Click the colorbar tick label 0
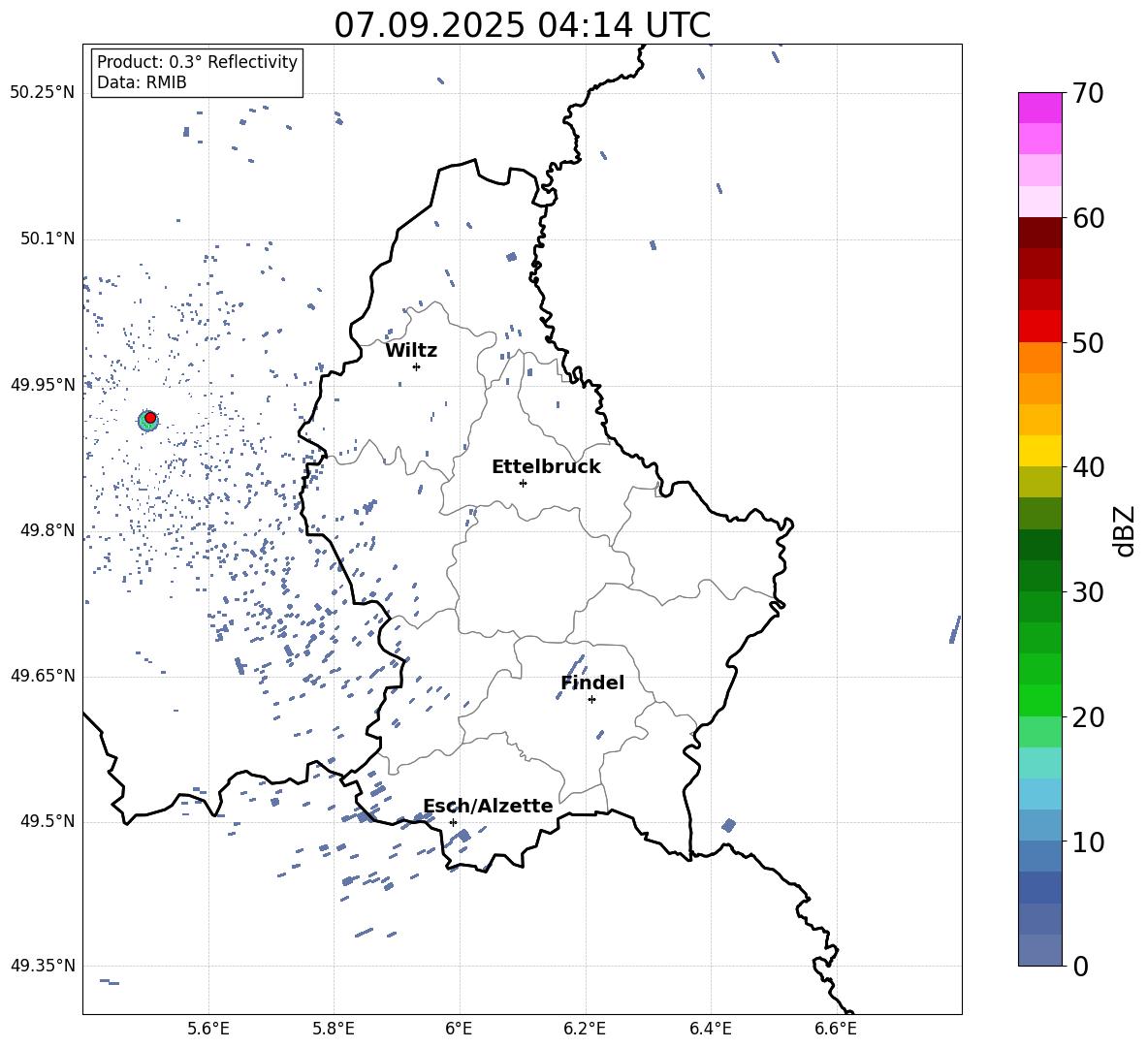 point(1081,967)
